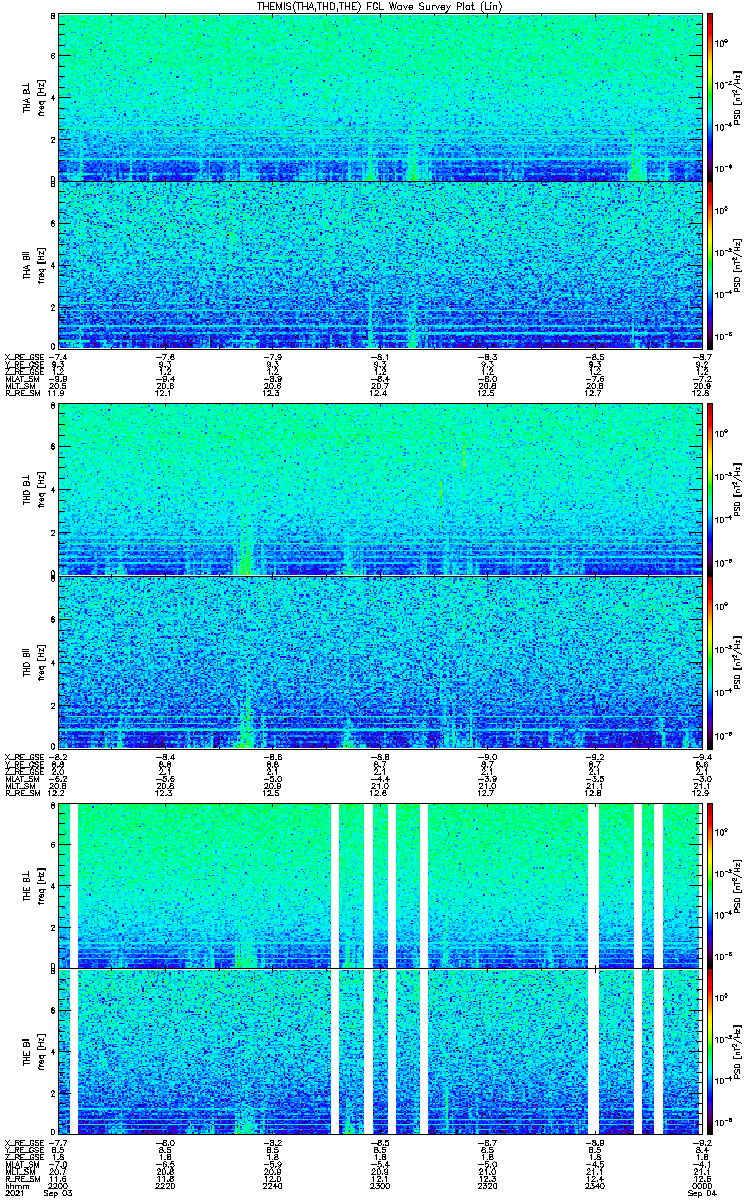This screenshot has height=1200, width=750.
Task: Click the R_RE_SM row label under the THA panels
Action: pyautogui.click(x=22, y=394)
